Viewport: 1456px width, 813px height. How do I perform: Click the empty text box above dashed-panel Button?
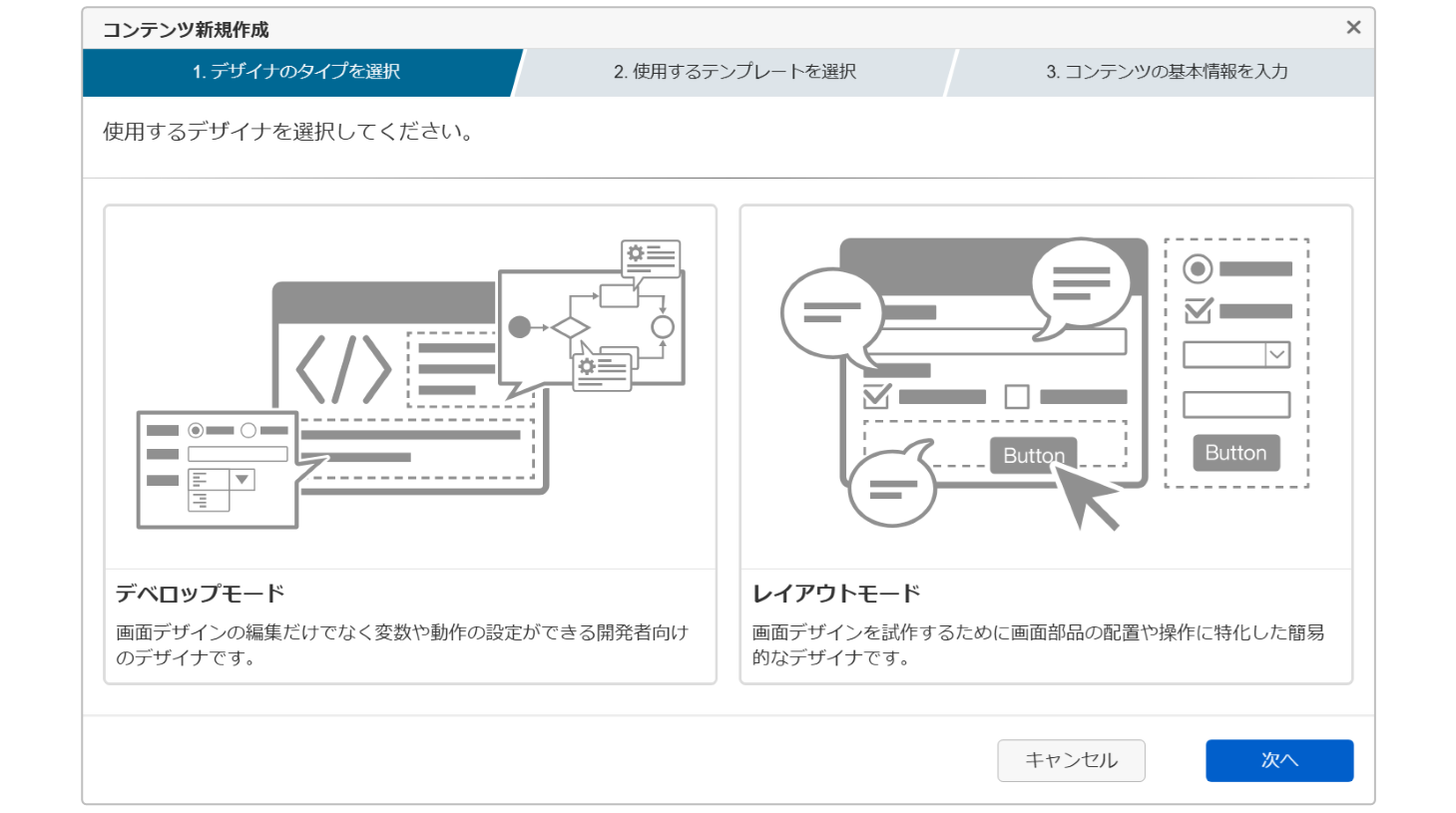click(x=1235, y=404)
